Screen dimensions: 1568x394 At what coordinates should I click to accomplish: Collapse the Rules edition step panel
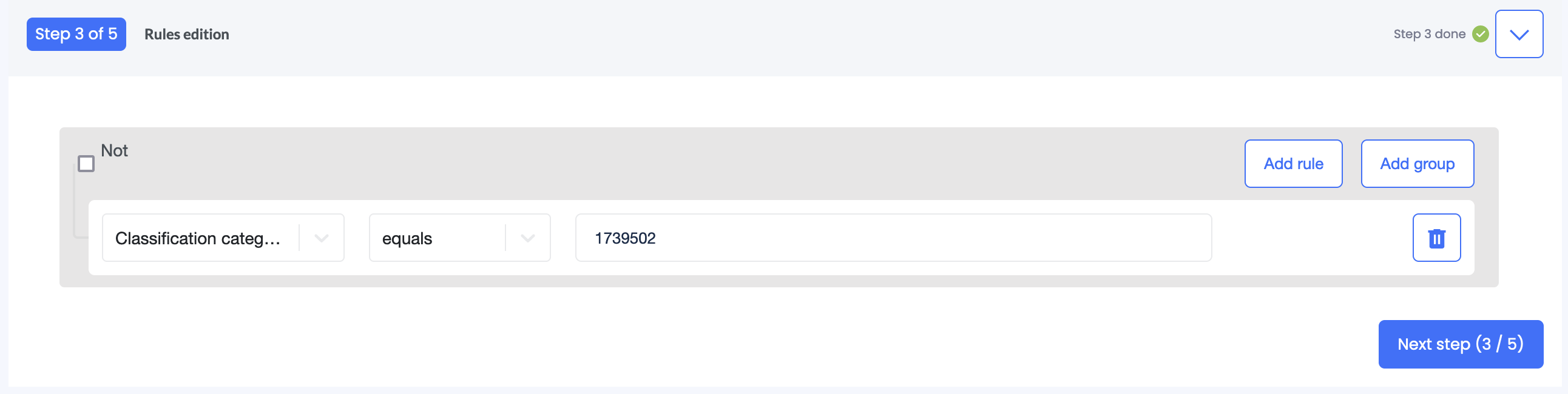(x=1519, y=34)
